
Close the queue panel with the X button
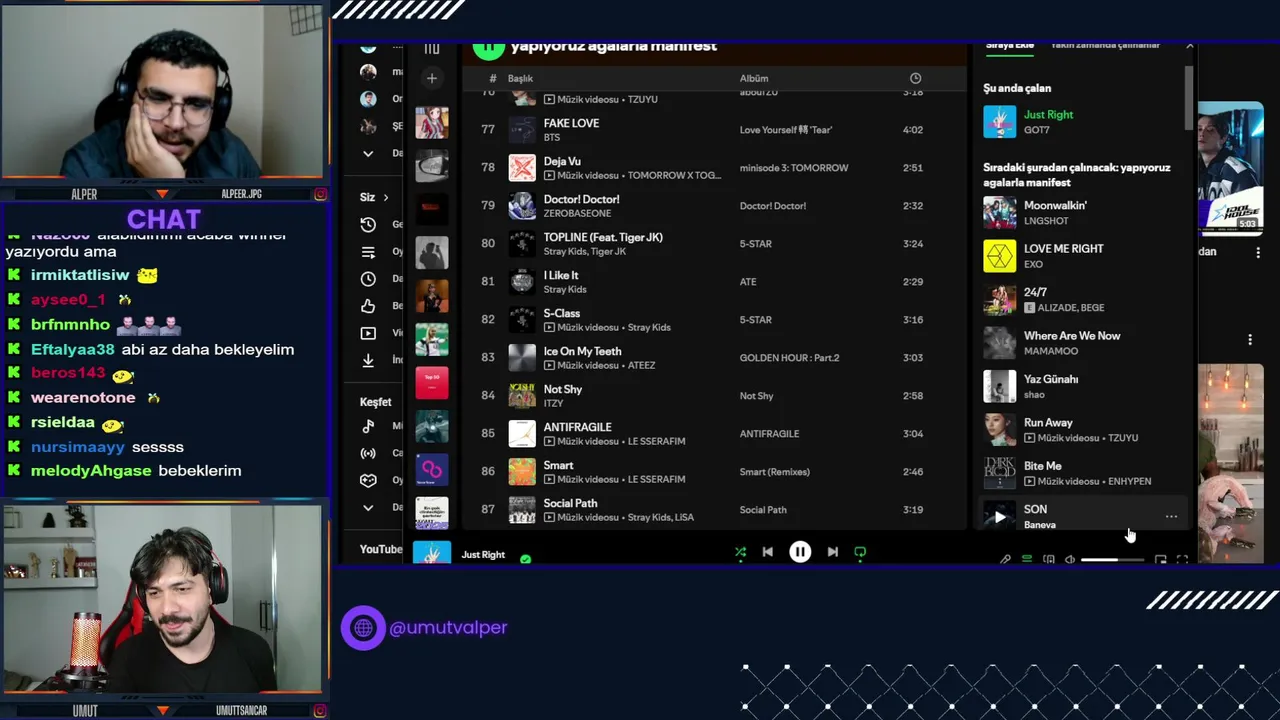(x=1189, y=46)
